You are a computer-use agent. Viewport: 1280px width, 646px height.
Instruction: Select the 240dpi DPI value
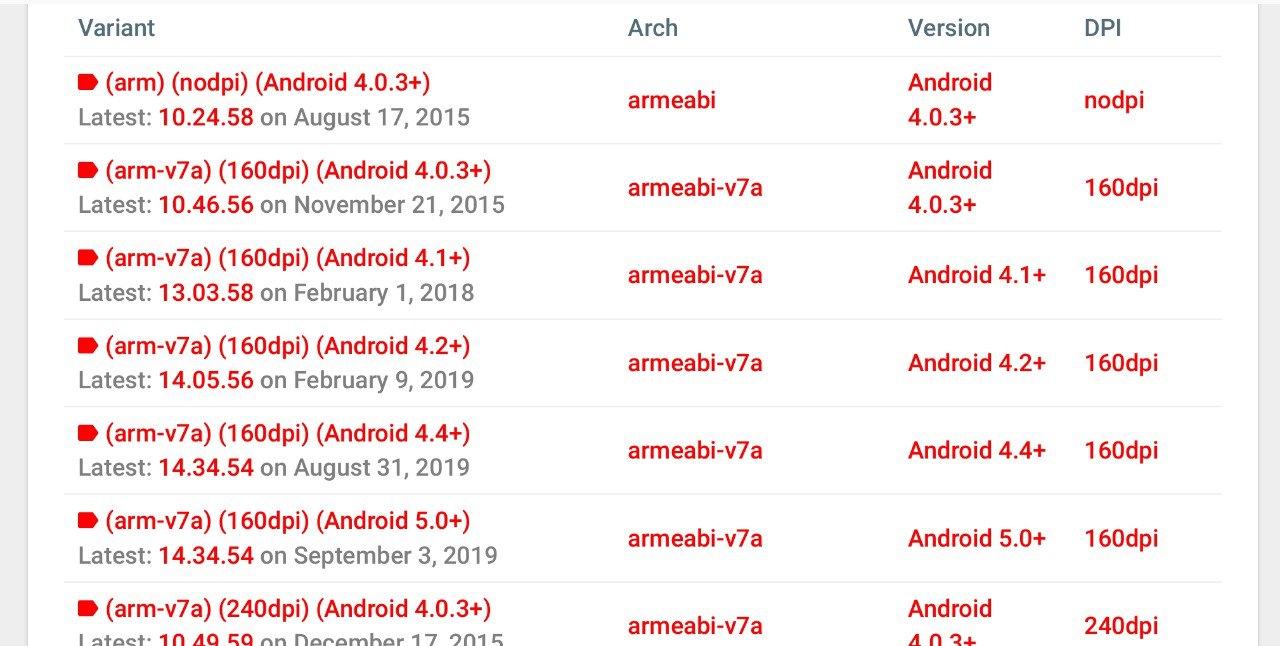[x=1121, y=627]
